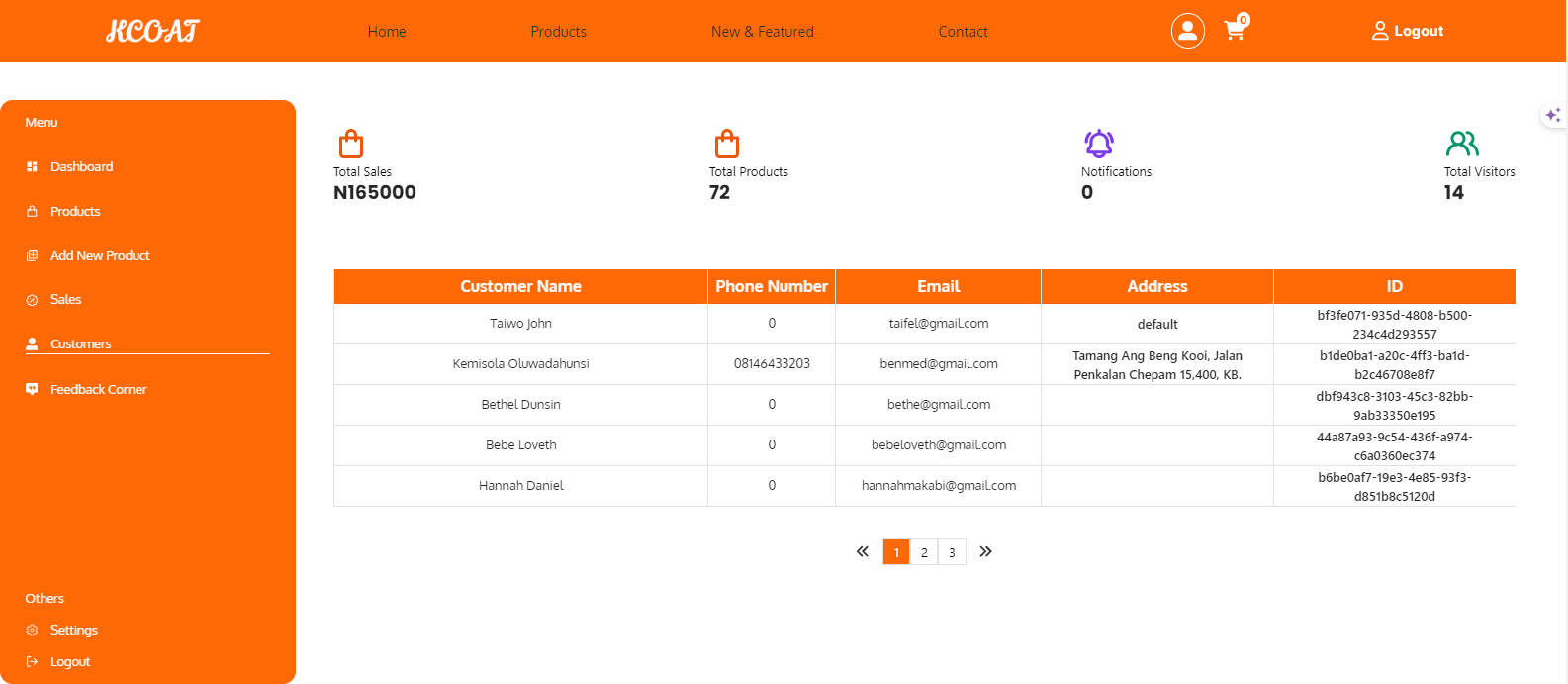
Task: Click the Settings gear icon in sidebar
Action: (32, 630)
